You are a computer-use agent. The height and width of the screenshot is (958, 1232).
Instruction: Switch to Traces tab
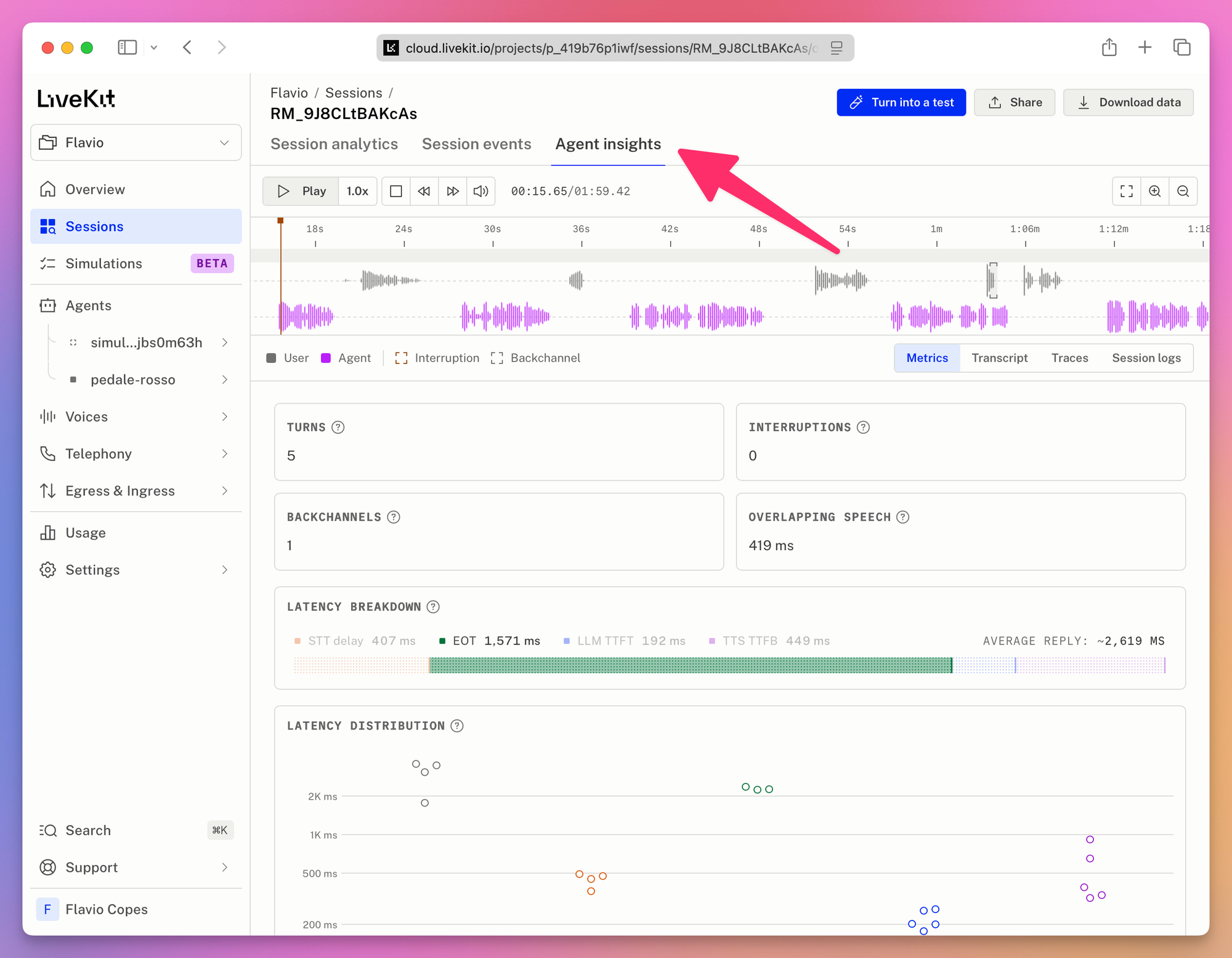click(1069, 358)
